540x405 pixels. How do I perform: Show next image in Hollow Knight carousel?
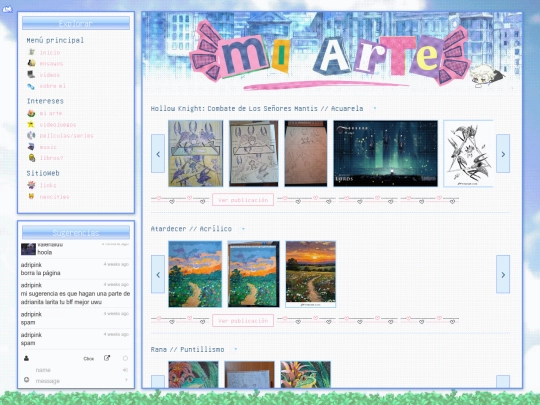503,154
